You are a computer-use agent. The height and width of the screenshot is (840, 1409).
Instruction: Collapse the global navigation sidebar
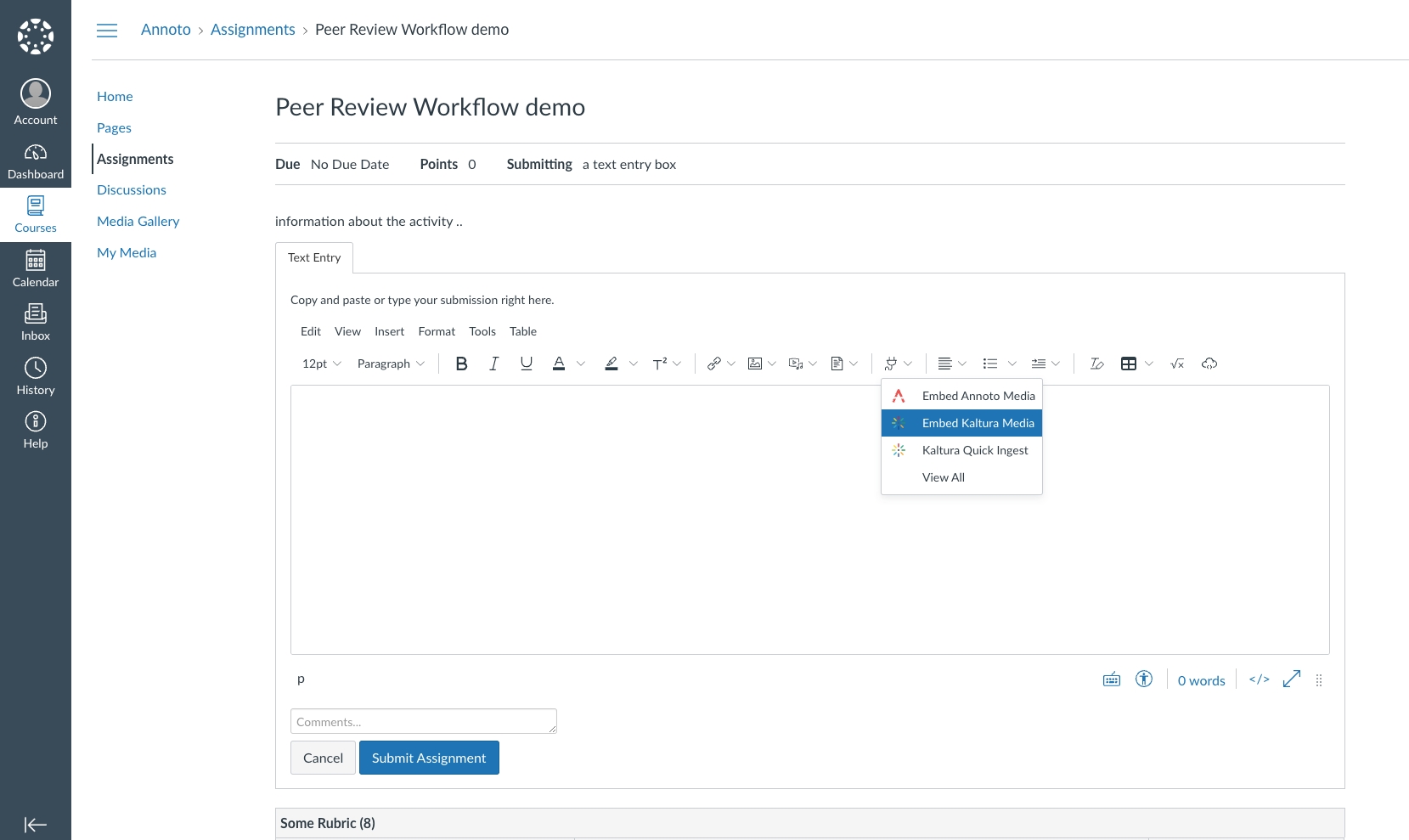[x=35, y=825]
